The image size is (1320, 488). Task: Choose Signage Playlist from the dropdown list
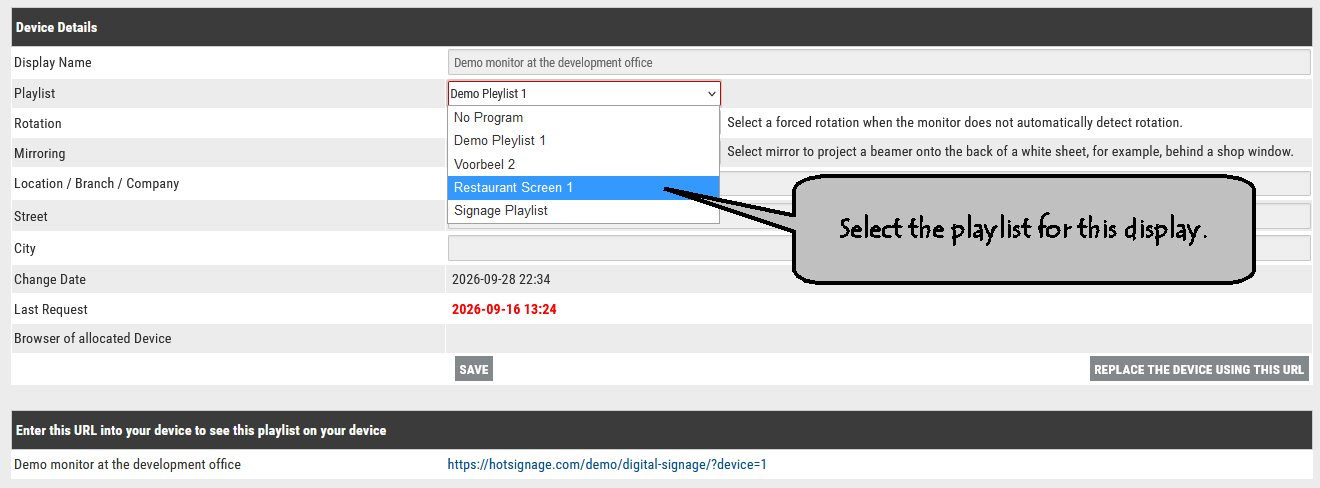click(x=583, y=211)
